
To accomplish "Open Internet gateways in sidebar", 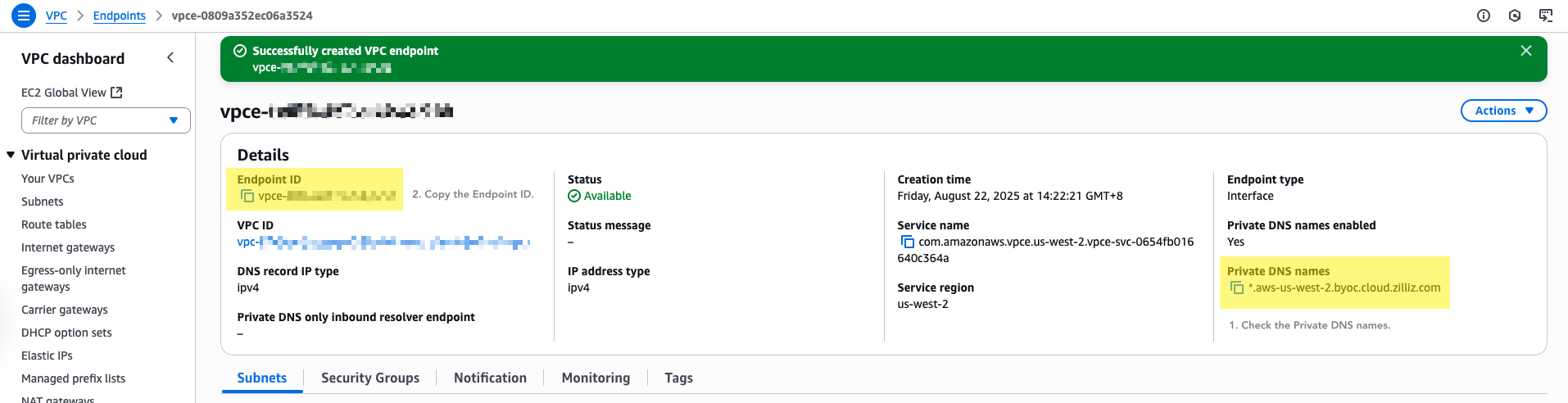I will click(x=68, y=247).
